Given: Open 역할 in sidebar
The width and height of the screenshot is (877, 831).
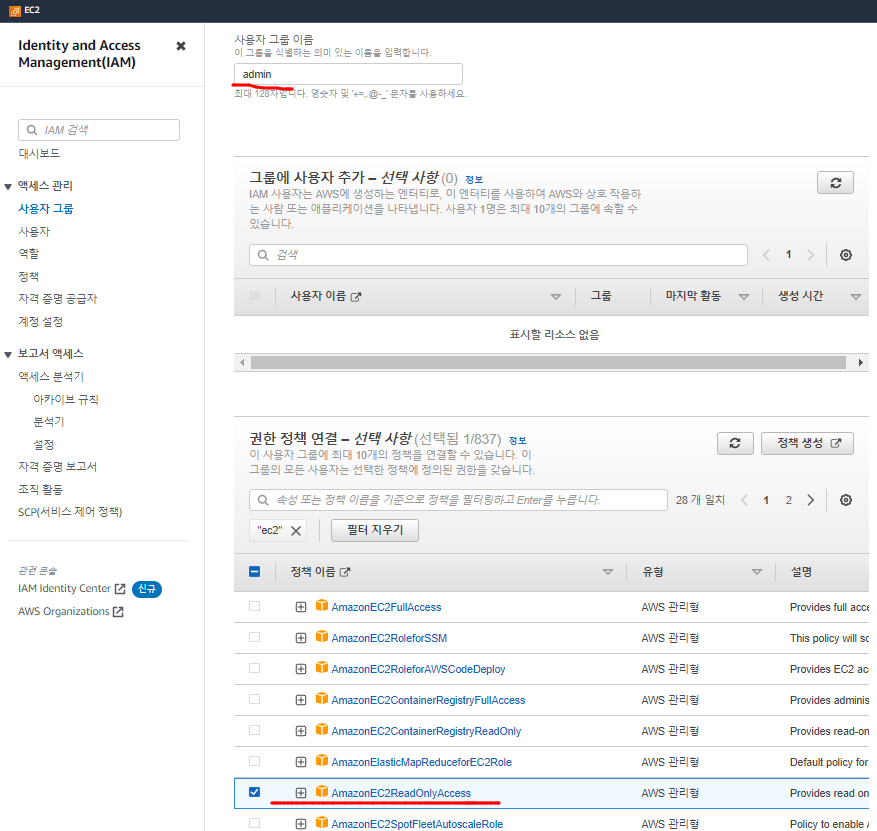Looking at the screenshot, I should coord(29,254).
